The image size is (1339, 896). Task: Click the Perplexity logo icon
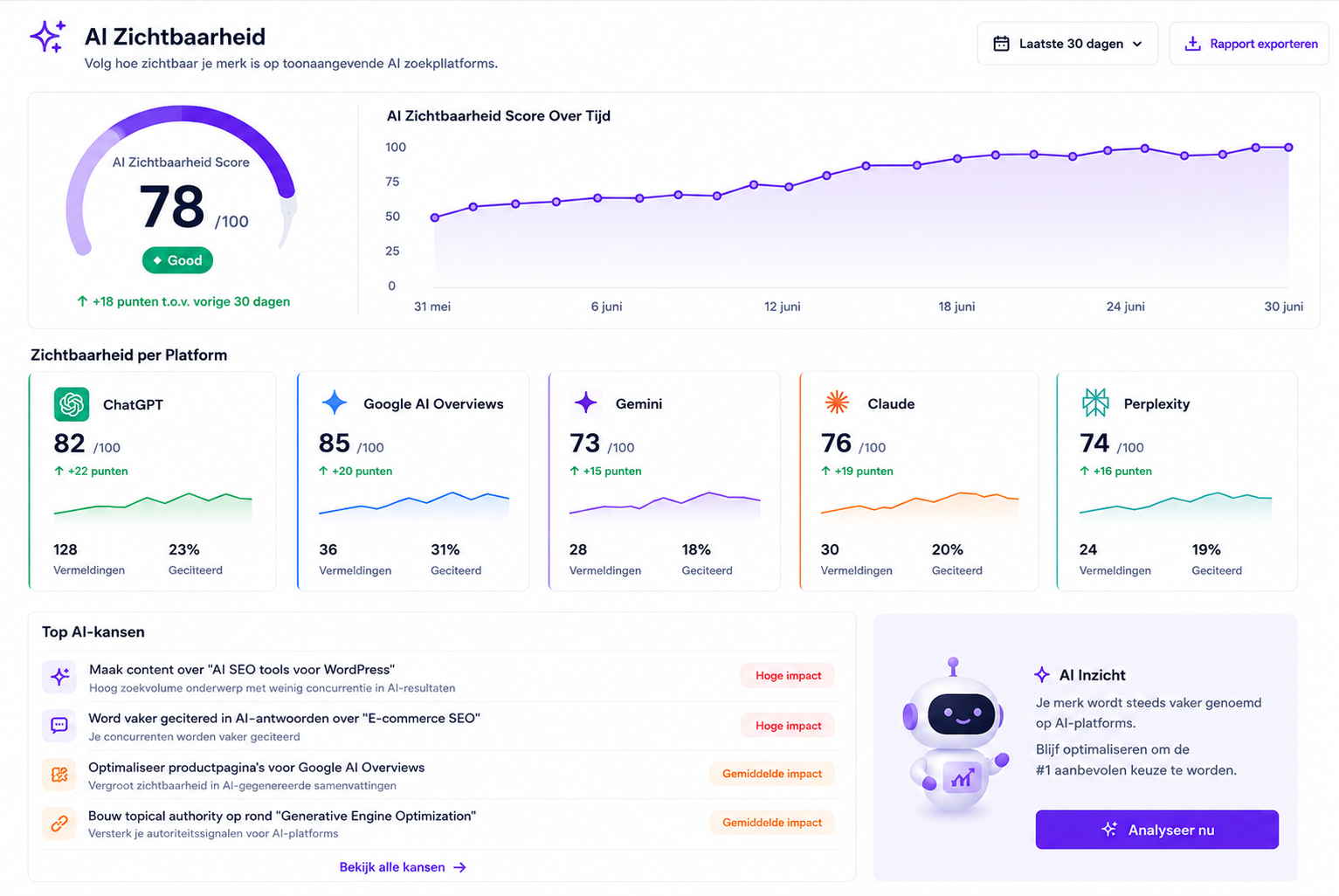(x=1095, y=403)
